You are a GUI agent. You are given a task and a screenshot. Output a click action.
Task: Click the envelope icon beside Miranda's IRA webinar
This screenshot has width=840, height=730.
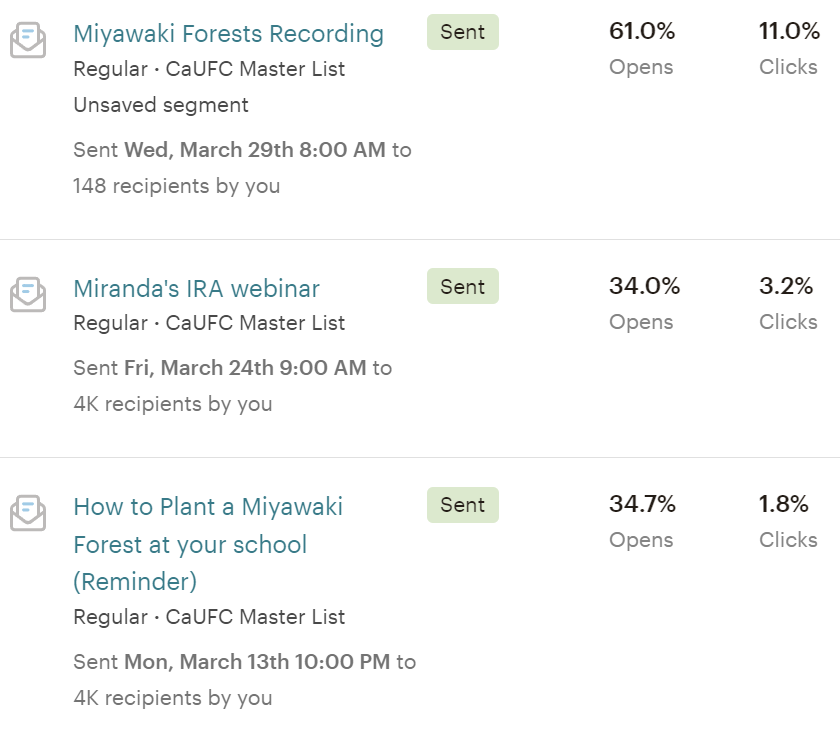28,295
